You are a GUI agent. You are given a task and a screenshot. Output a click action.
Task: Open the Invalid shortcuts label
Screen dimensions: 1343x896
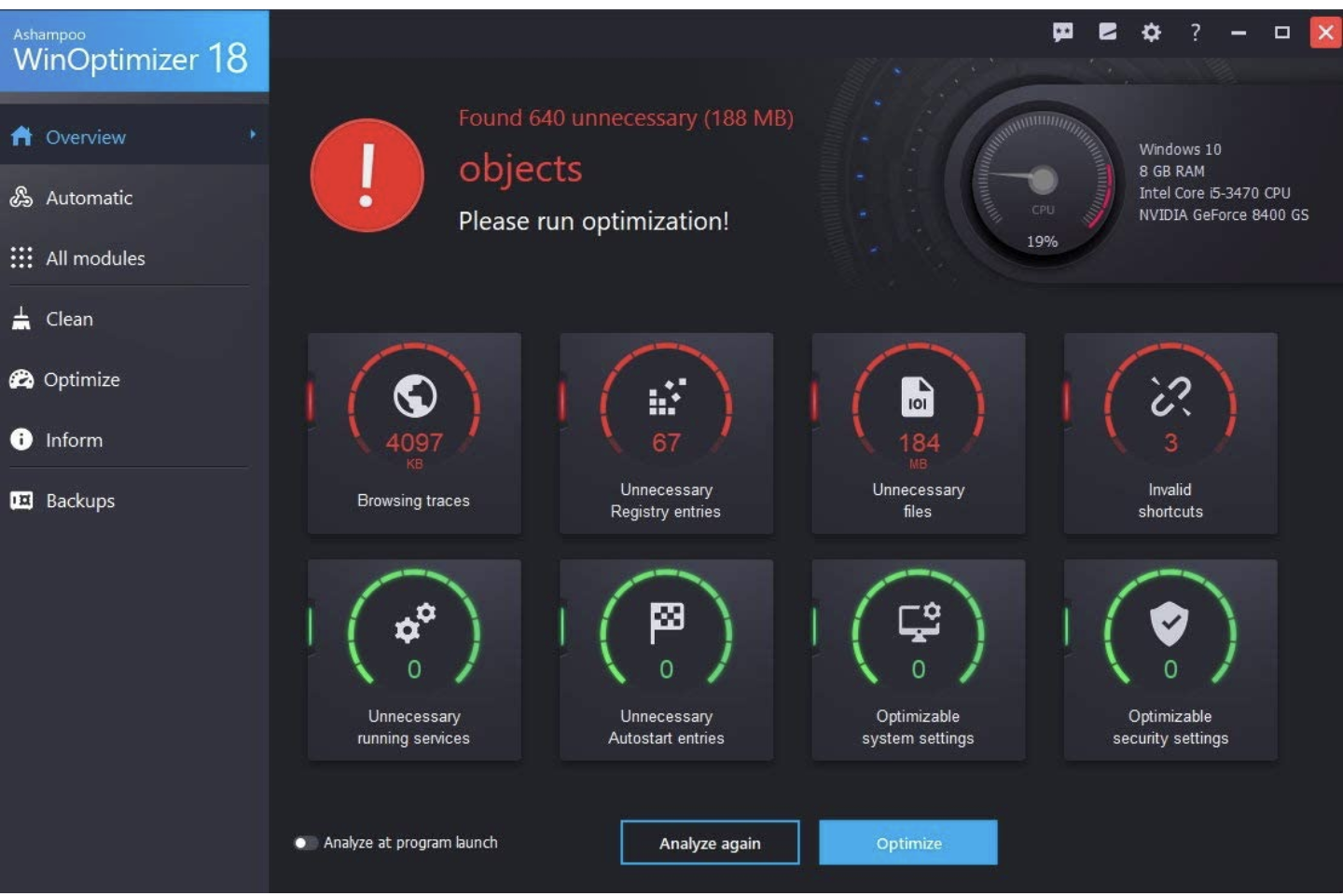(x=1170, y=501)
